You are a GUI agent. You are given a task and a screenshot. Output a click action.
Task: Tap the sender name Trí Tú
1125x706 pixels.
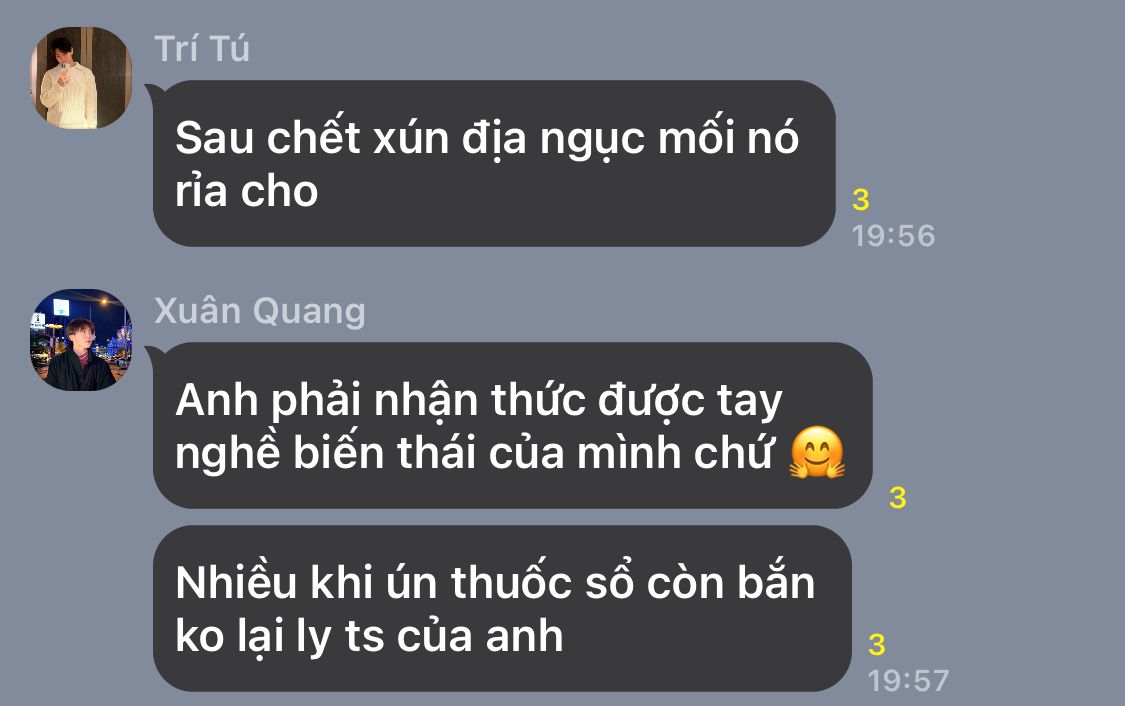202,49
